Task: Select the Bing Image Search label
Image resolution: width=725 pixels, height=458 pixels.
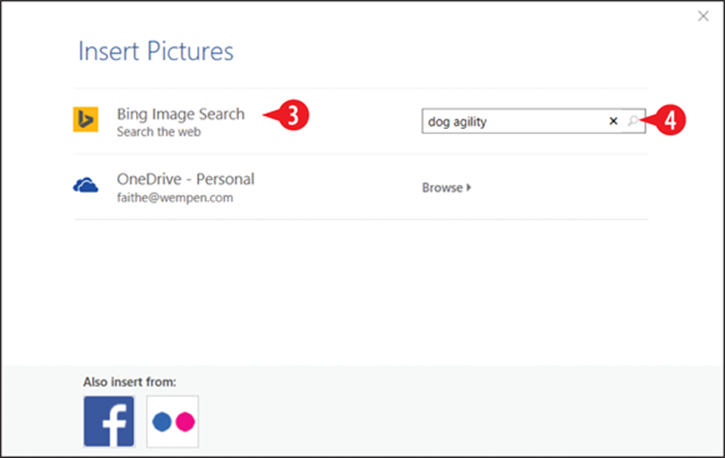Action: pos(181,114)
